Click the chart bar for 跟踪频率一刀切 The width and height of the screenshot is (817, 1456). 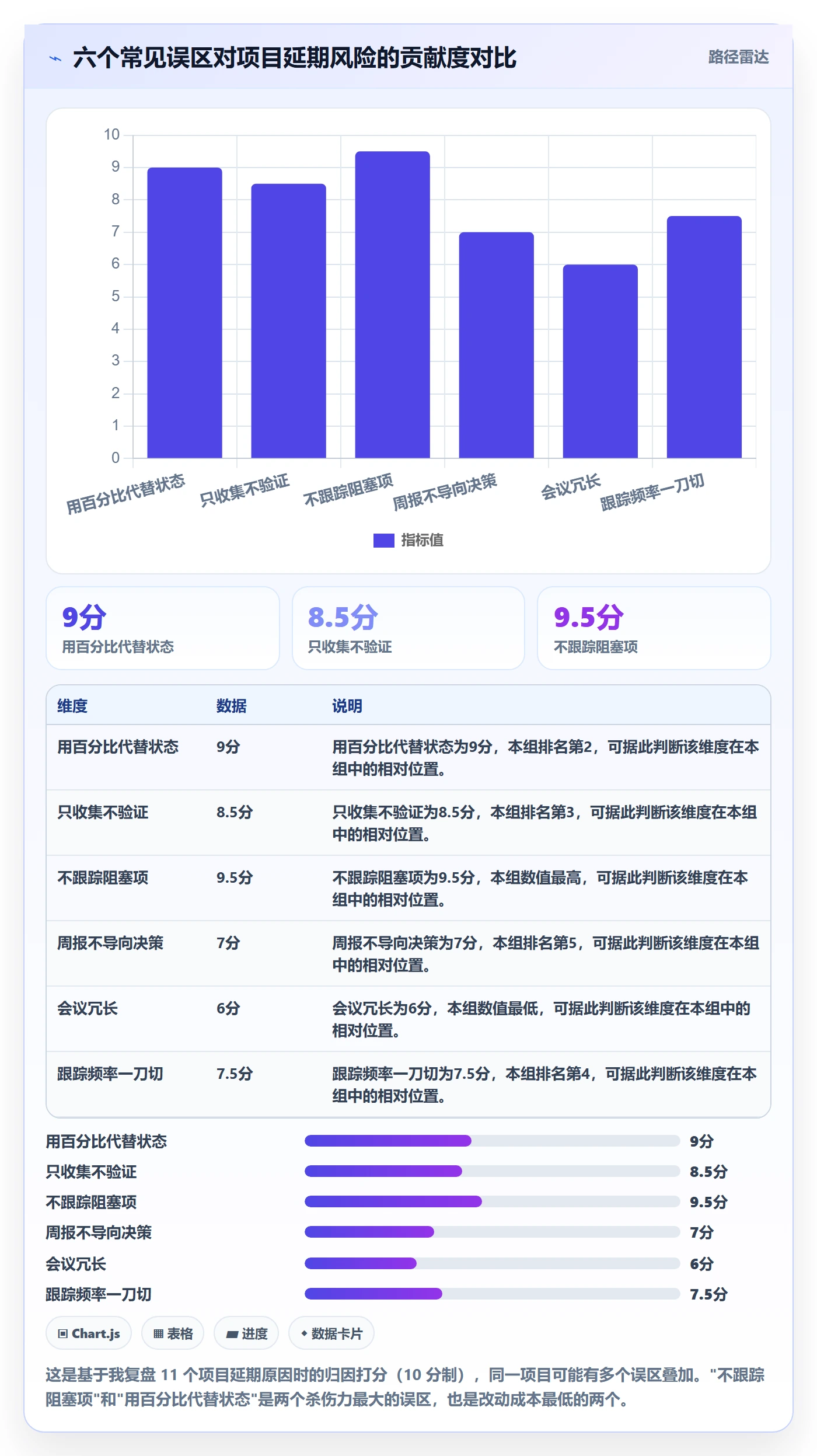704,337
